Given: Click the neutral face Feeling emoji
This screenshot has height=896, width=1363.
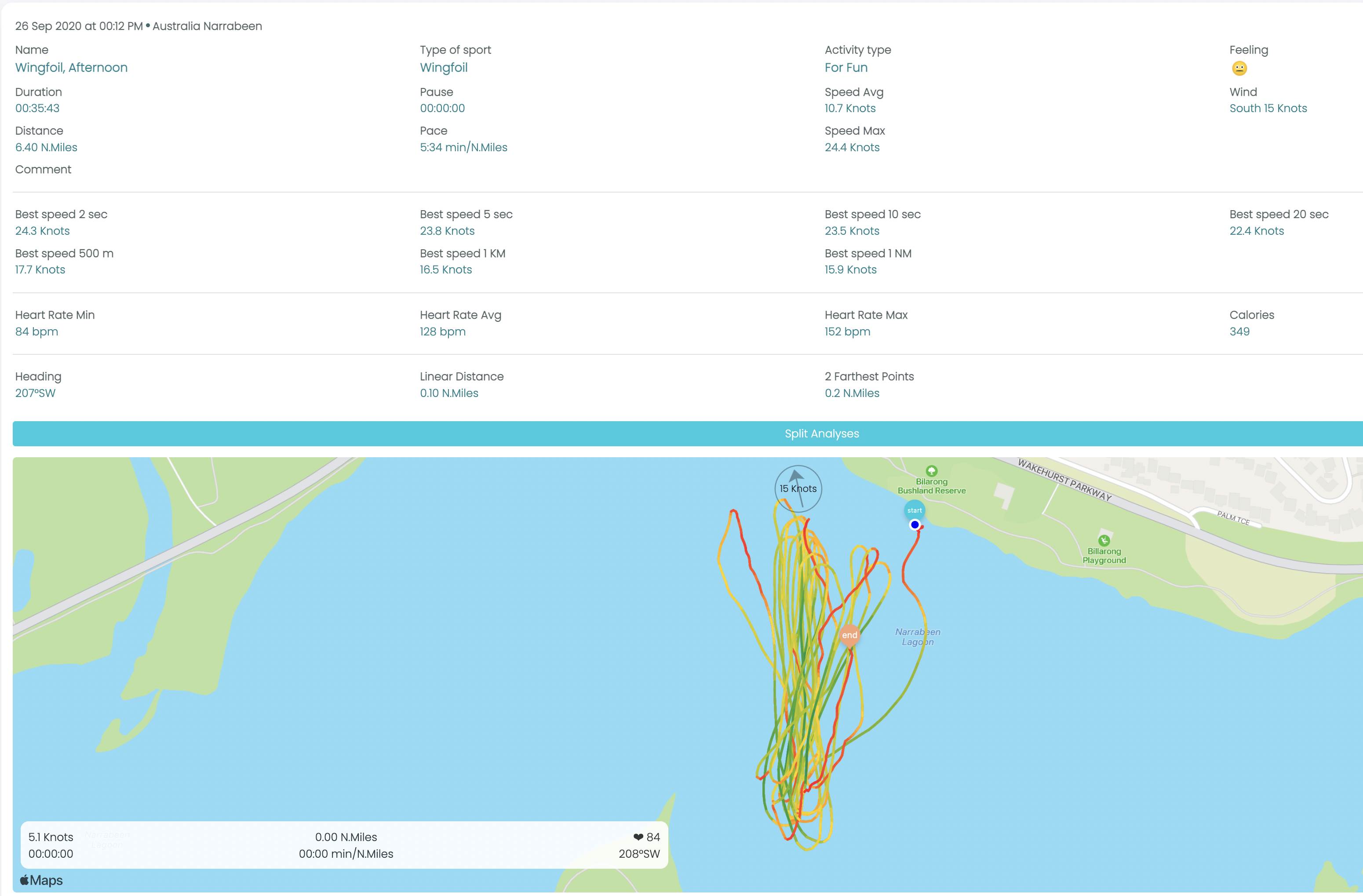Looking at the screenshot, I should (x=1239, y=69).
